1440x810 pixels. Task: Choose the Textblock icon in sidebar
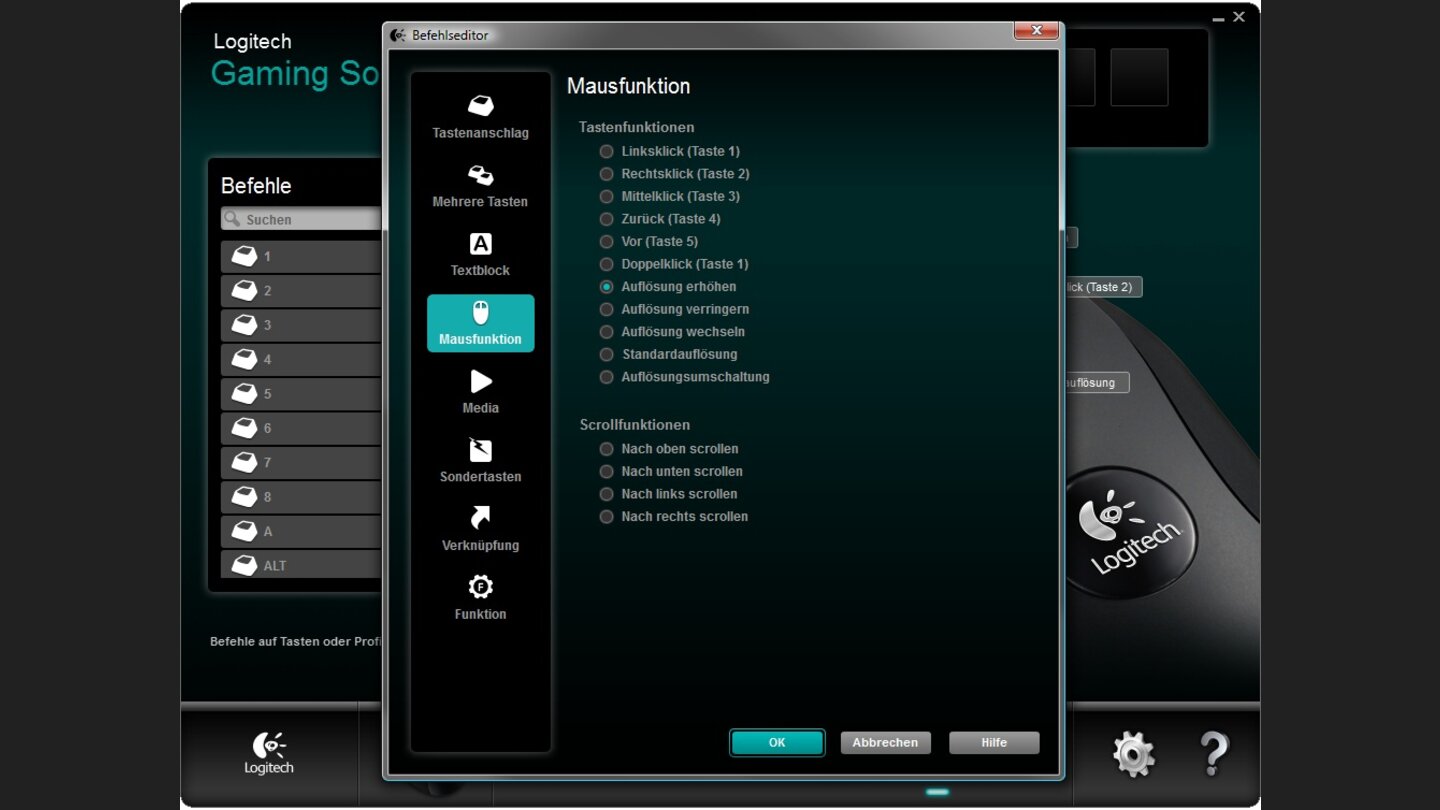coord(480,244)
